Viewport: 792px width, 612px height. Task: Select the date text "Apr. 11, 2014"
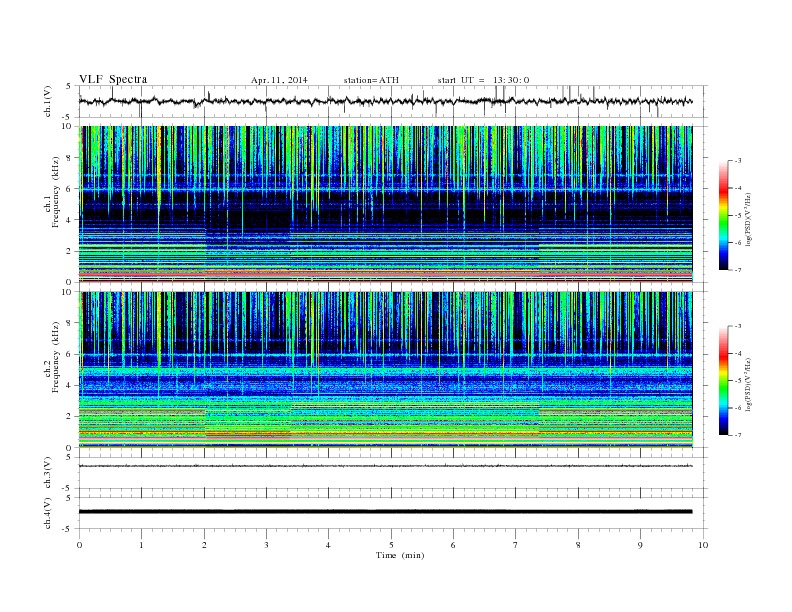point(279,80)
